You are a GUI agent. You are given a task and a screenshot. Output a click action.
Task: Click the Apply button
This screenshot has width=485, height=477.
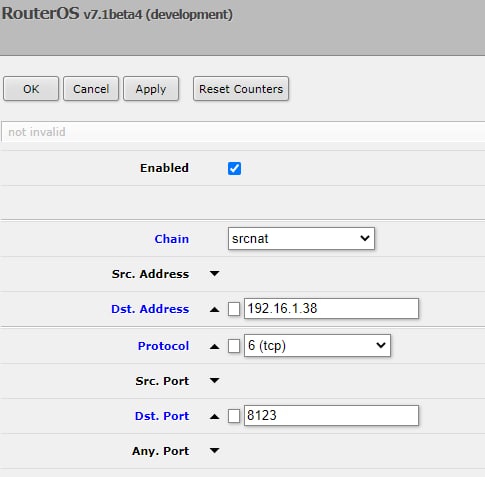(x=151, y=89)
